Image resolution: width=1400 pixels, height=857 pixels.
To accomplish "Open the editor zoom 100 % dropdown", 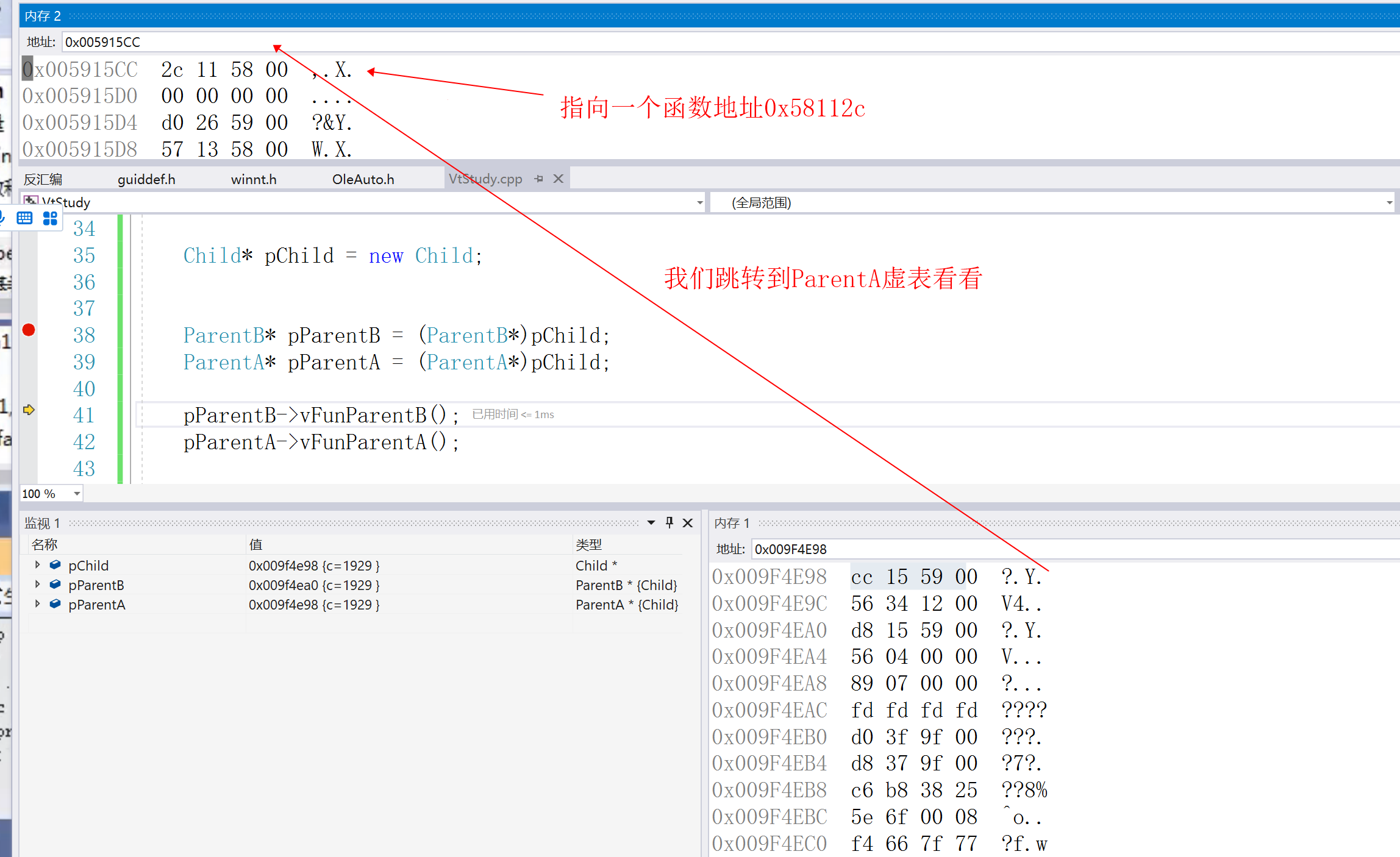I will point(77,494).
